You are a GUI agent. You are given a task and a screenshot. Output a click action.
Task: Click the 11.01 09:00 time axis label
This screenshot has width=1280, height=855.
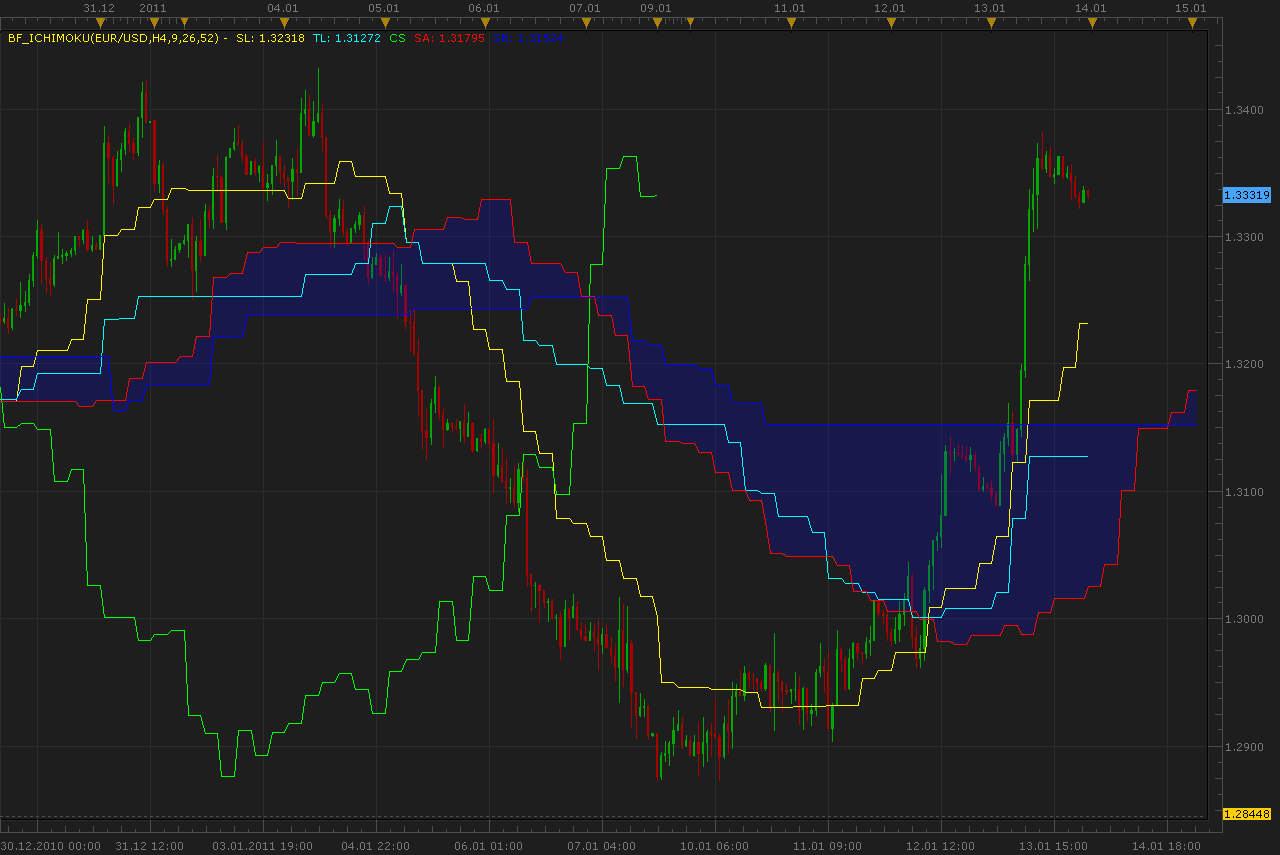point(827,845)
